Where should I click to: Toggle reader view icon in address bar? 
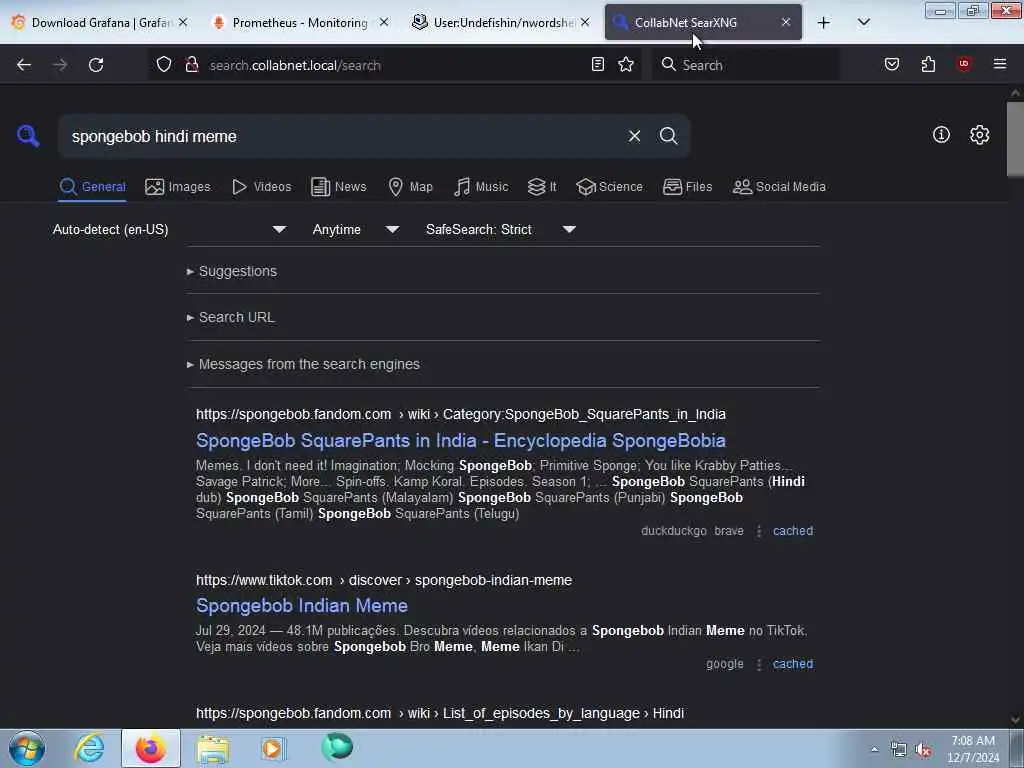pyautogui.click(x=598, y=64)
